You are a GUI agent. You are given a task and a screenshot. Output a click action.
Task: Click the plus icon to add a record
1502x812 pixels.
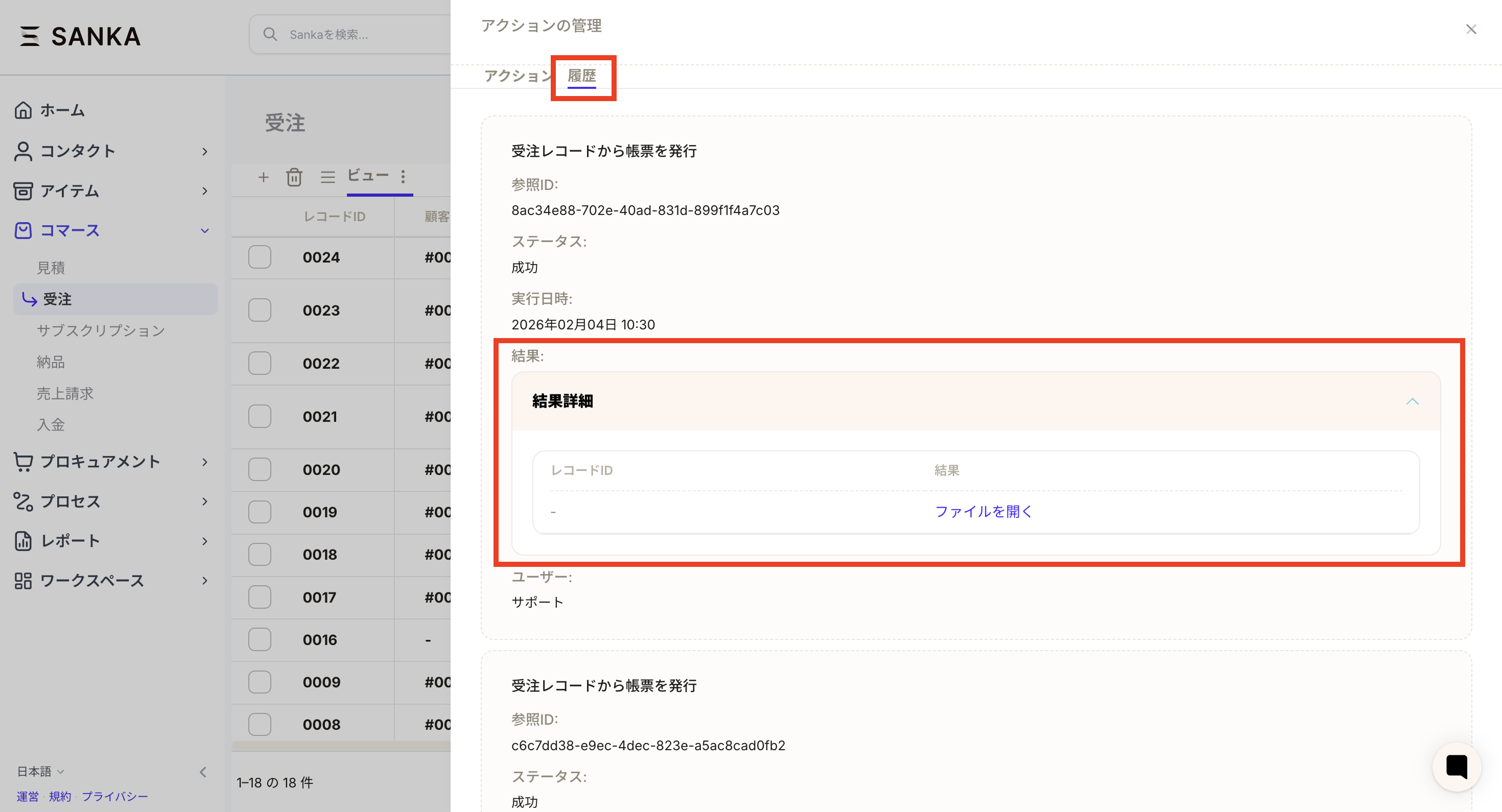point(264,177)
